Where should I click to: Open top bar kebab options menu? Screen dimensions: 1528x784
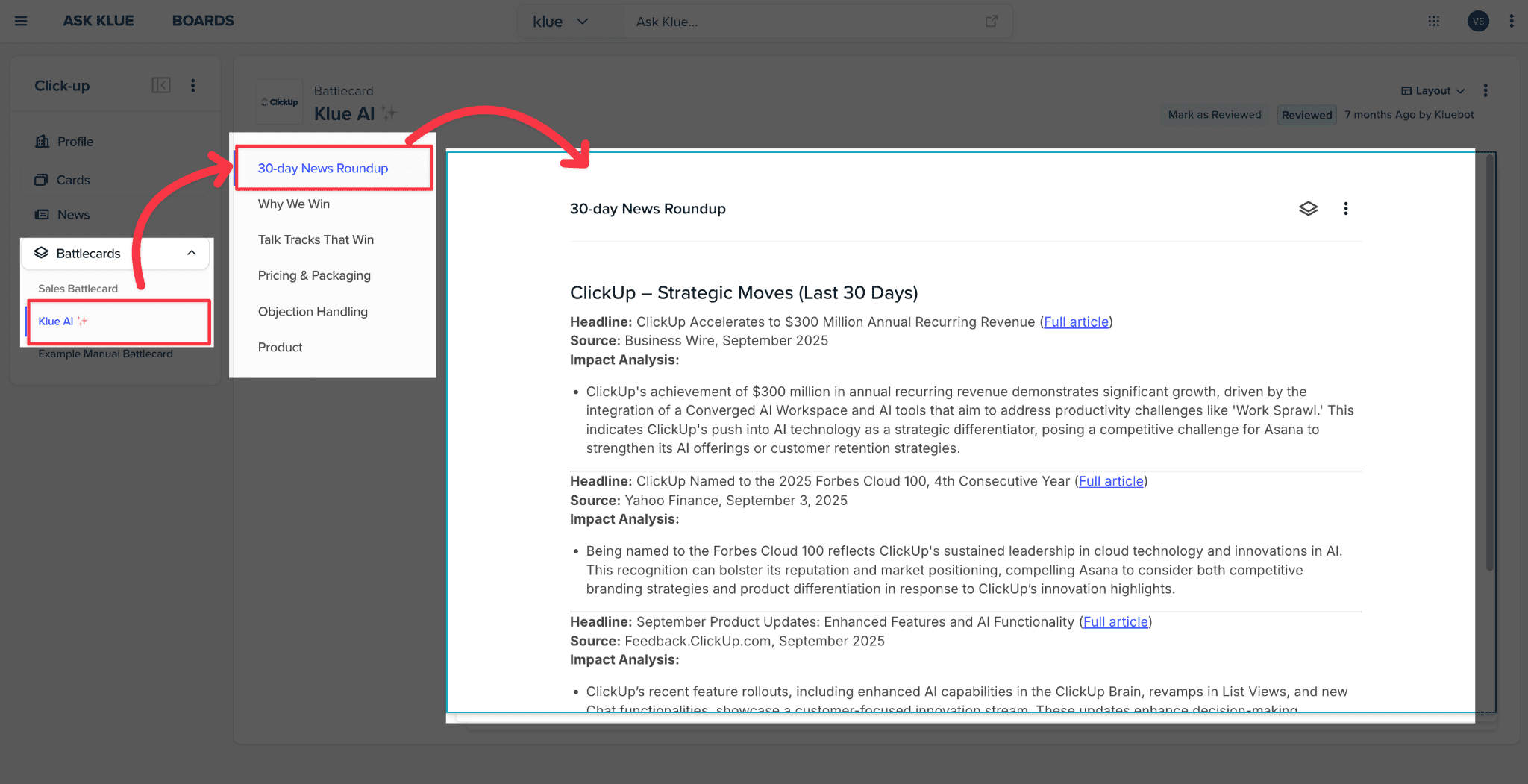[x=1512, y=21]
